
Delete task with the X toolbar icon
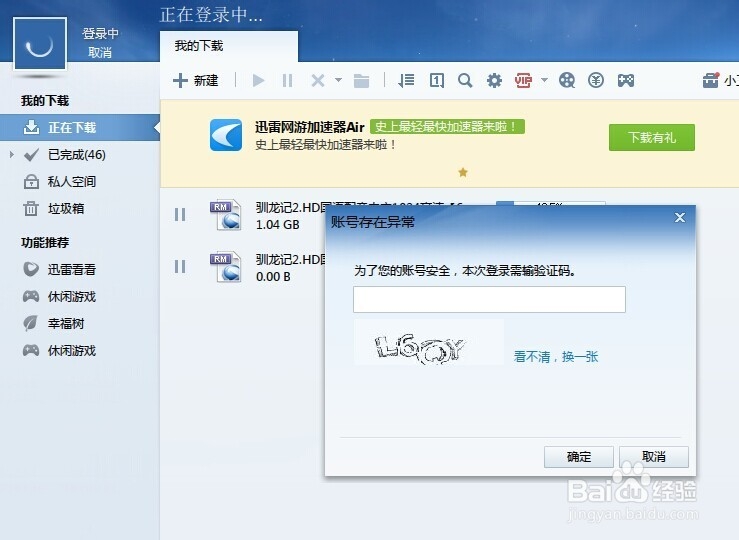pyautogui.click(x=318, y=81)
